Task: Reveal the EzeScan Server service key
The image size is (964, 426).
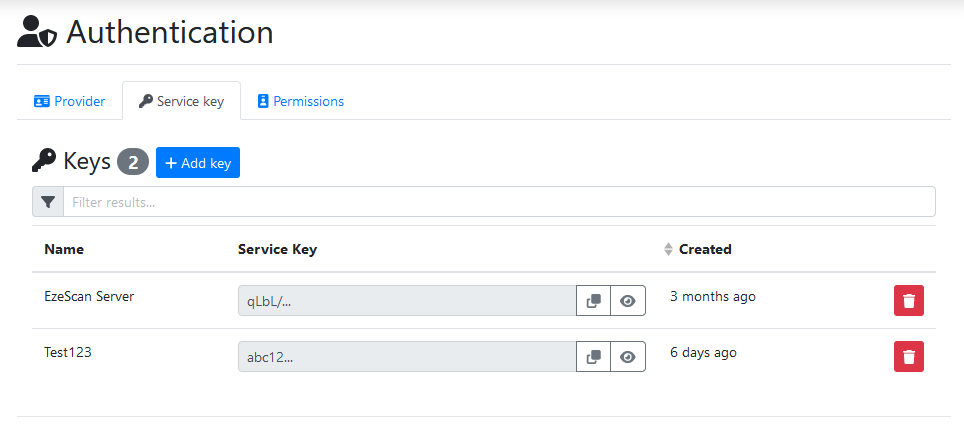Action: [x=628, y=300]
